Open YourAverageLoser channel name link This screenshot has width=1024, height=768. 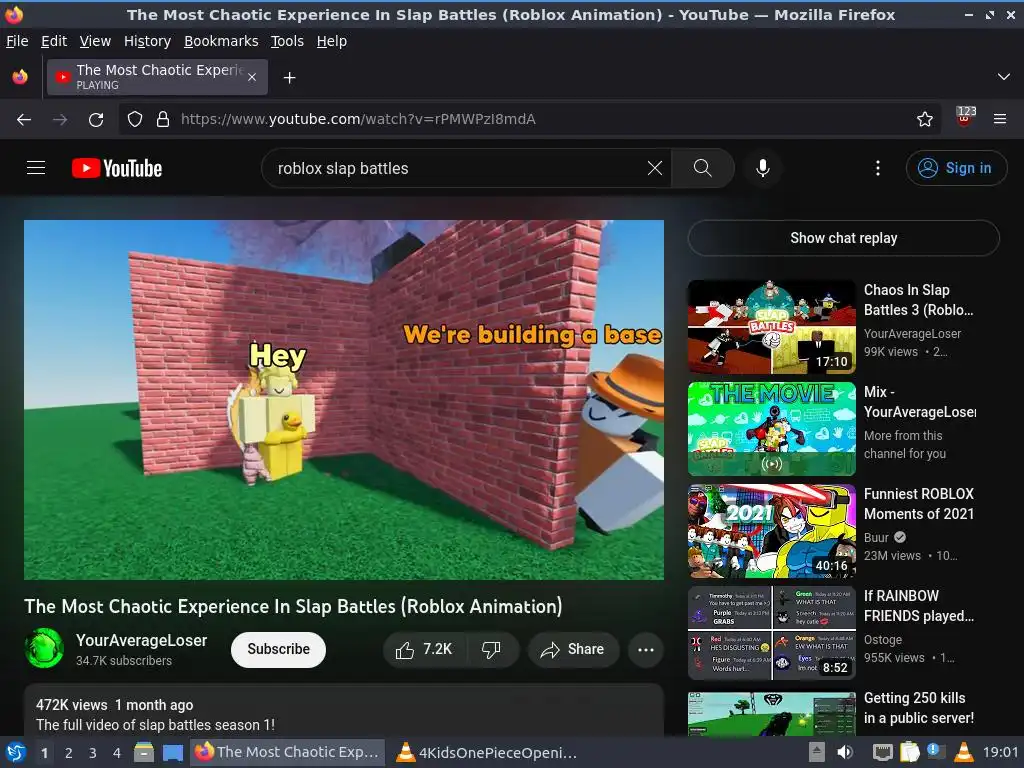142,640
